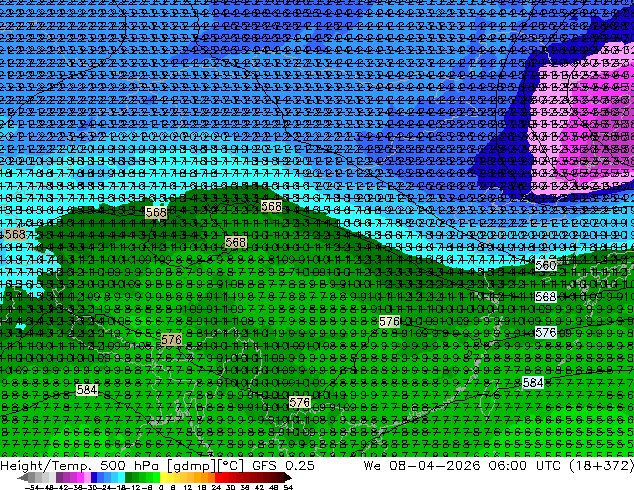Pick the dark blue legend swatch at -30
This screenshot has height=490, width=634.
[x=94, y=478]
